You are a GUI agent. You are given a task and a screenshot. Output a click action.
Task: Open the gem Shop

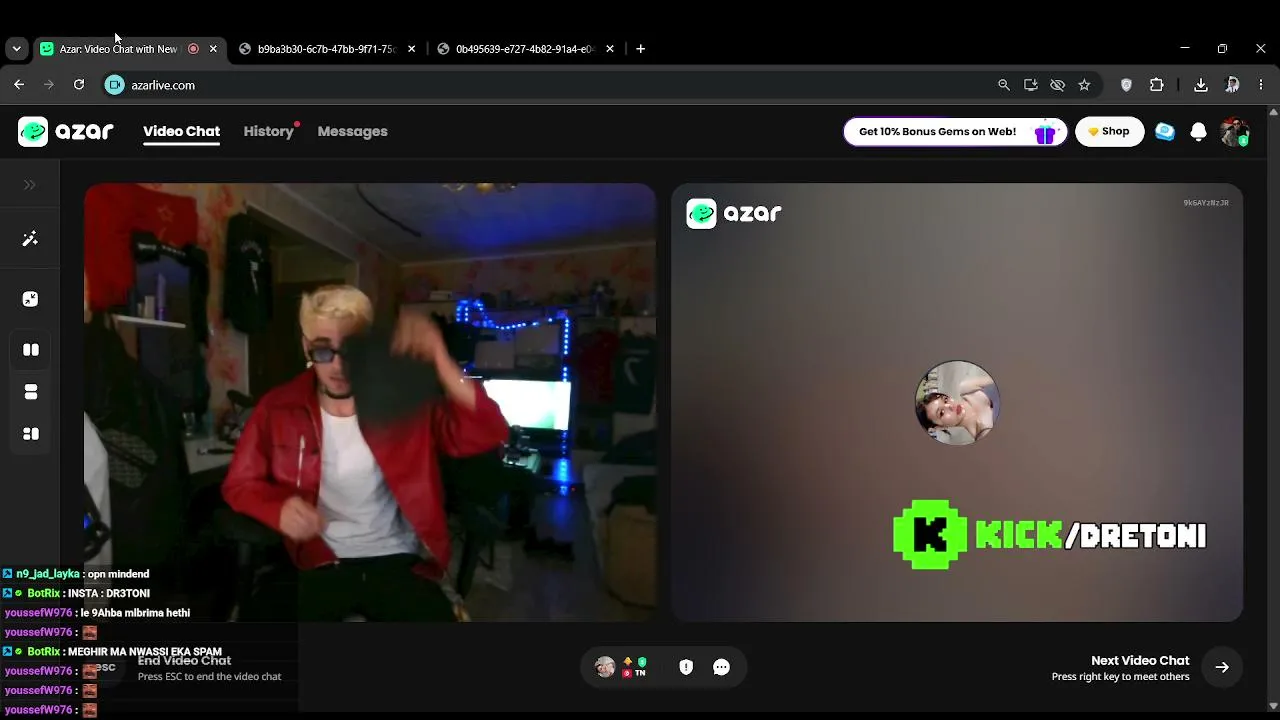click(1109, 132)
